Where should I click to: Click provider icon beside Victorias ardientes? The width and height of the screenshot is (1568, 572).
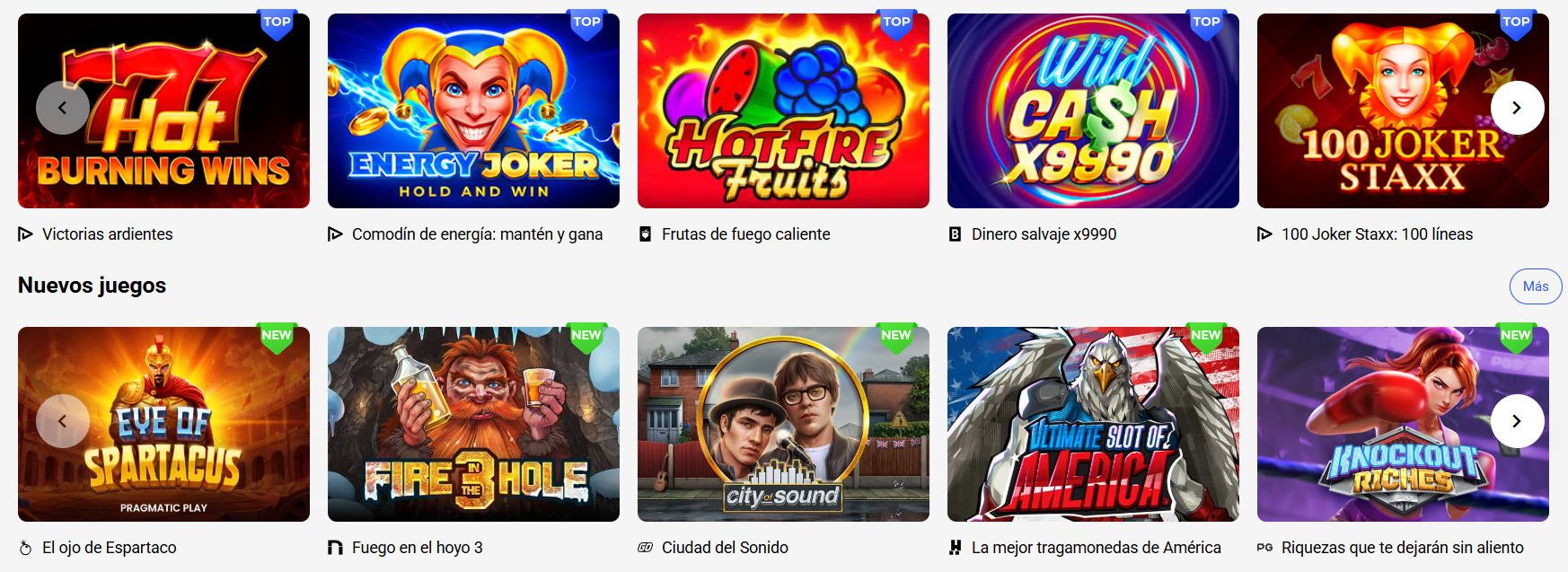click(25, 234)
